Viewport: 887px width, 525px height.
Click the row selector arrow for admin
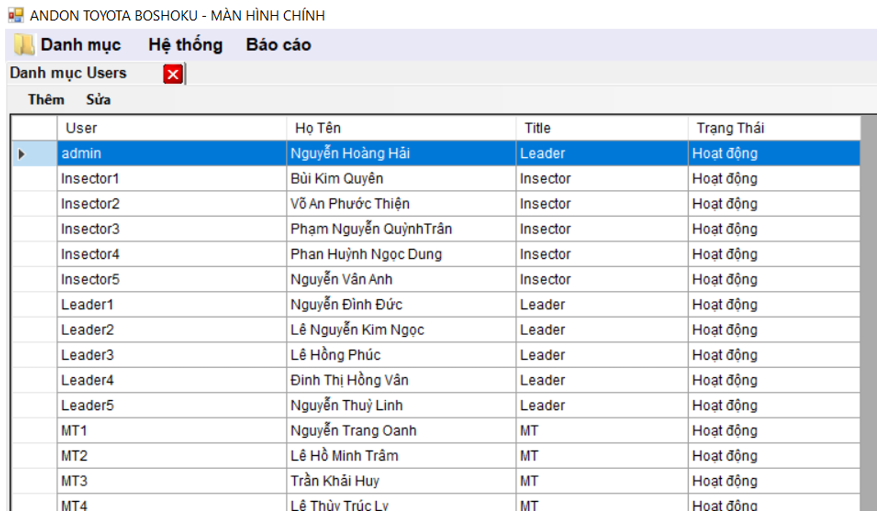22,154
